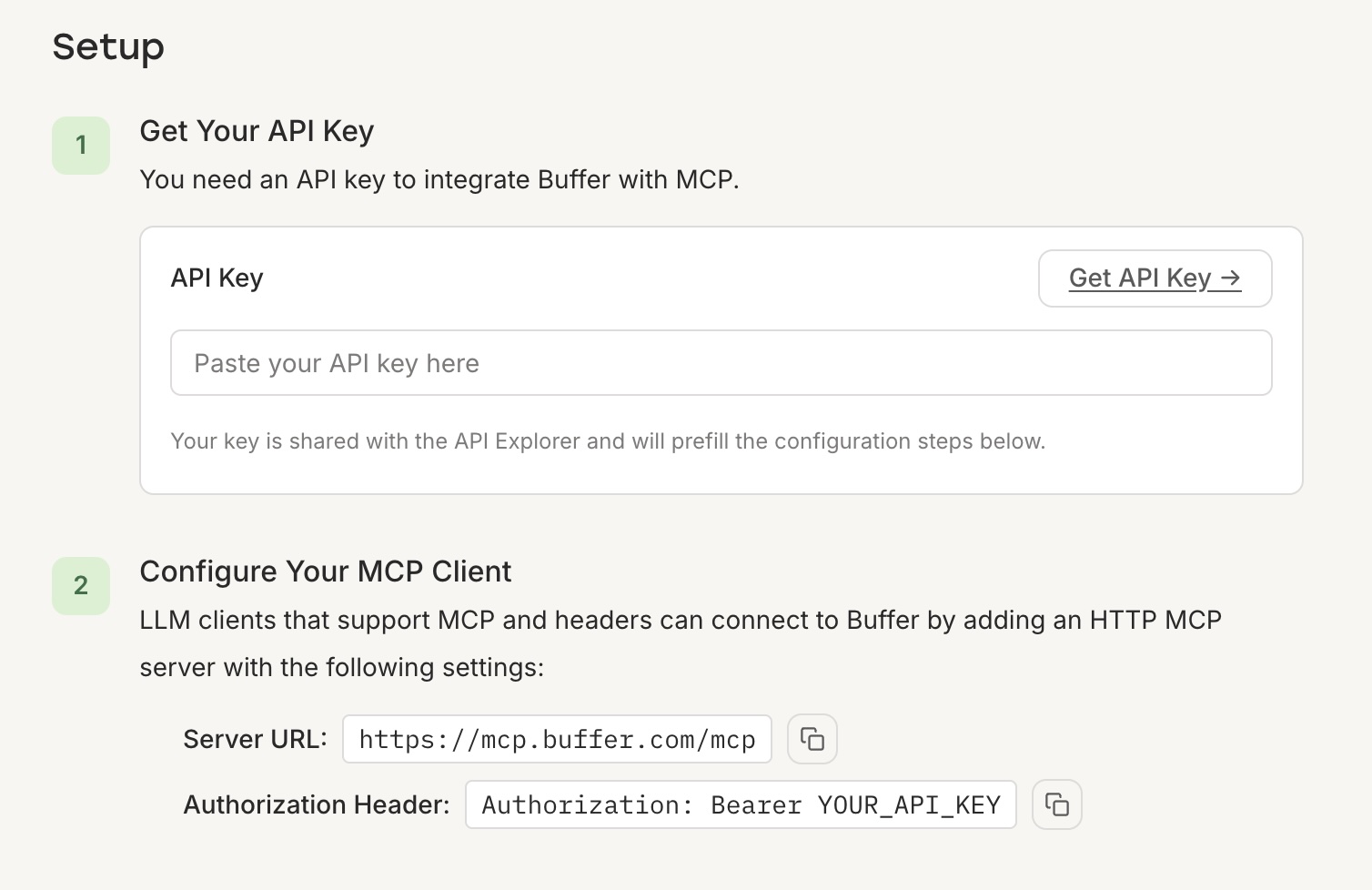Click the 'Setup' page heading
Viewport: 1372px width, 890px height.
coord(108,46)
